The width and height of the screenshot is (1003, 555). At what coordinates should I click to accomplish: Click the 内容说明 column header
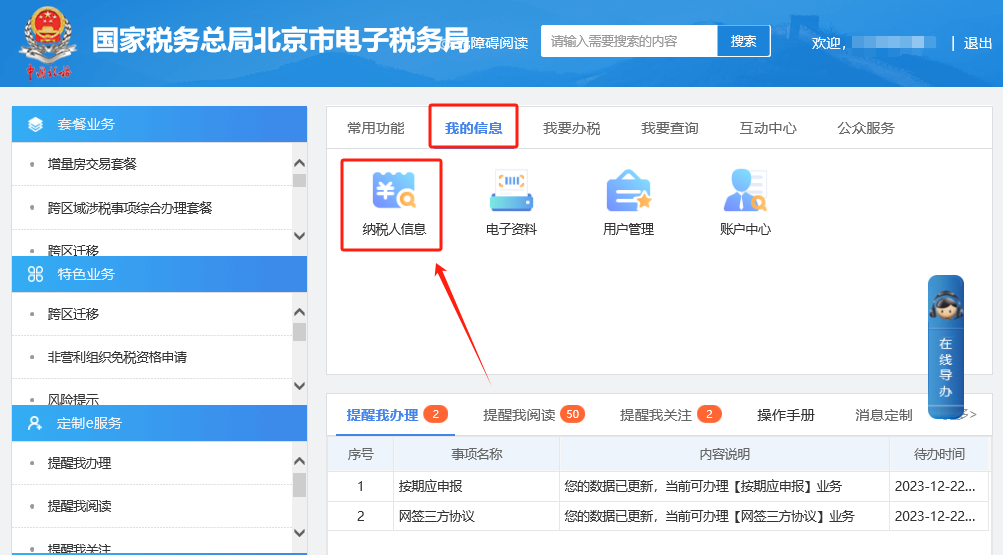pyautogui.click(x=724, y=454)
